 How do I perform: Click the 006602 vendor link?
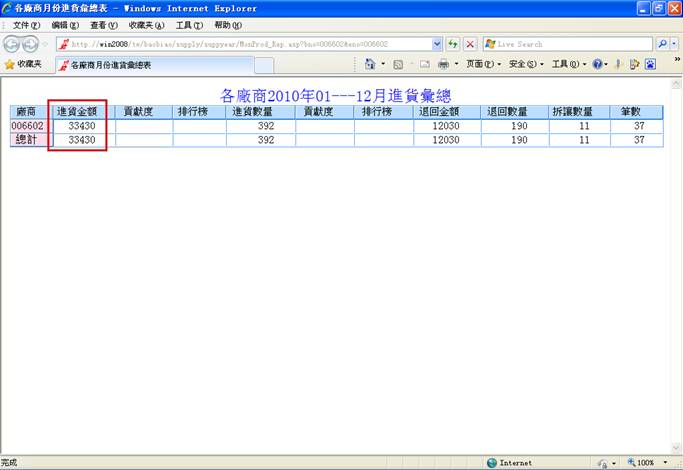pos(28,127)
